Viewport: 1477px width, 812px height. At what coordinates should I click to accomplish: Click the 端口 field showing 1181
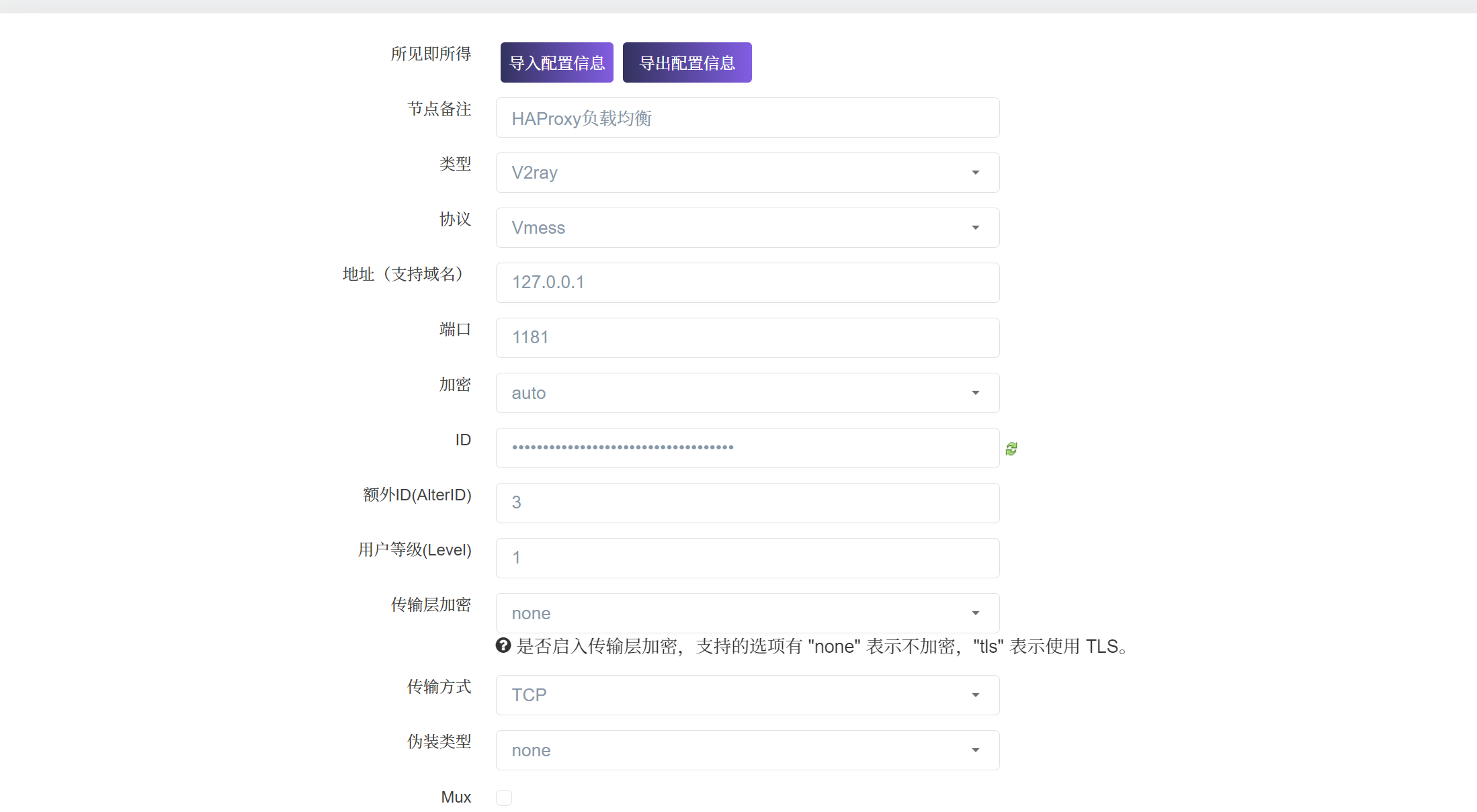[747, 338]
